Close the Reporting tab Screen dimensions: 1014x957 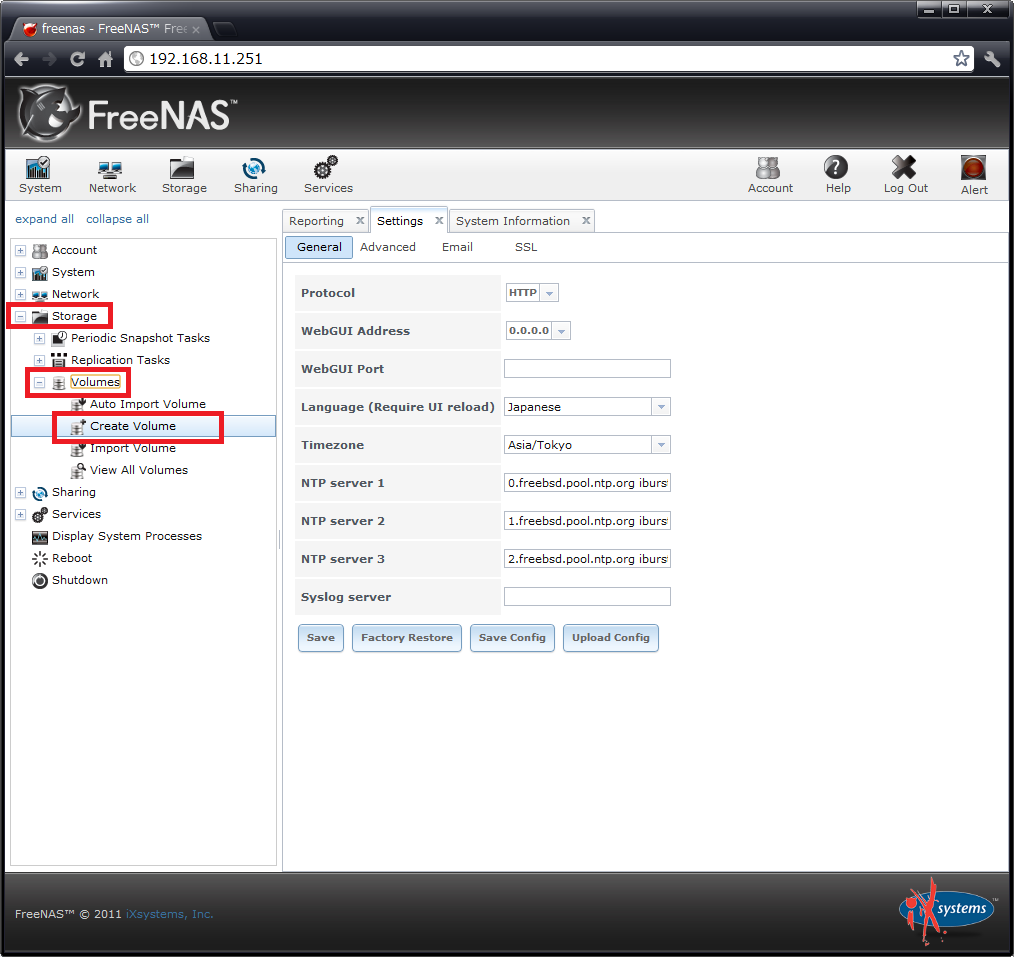pos(360,220)
